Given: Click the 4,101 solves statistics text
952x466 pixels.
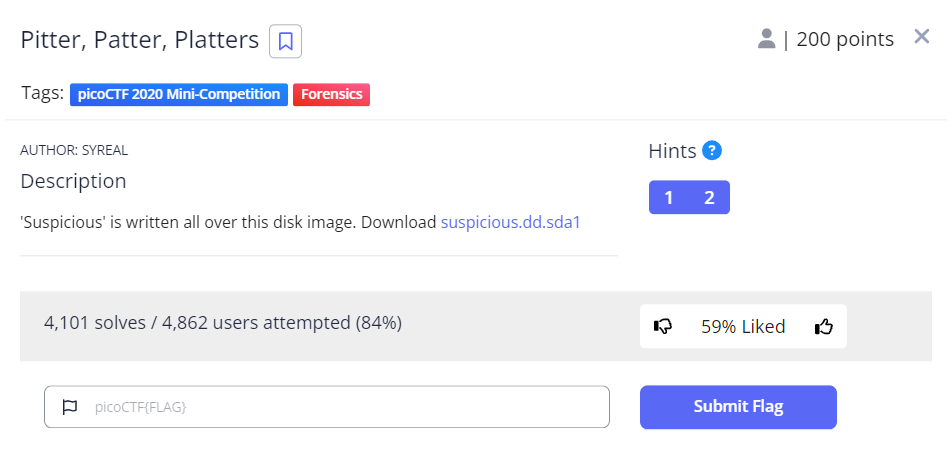Looking at the screenshot, I should (222, 323).
